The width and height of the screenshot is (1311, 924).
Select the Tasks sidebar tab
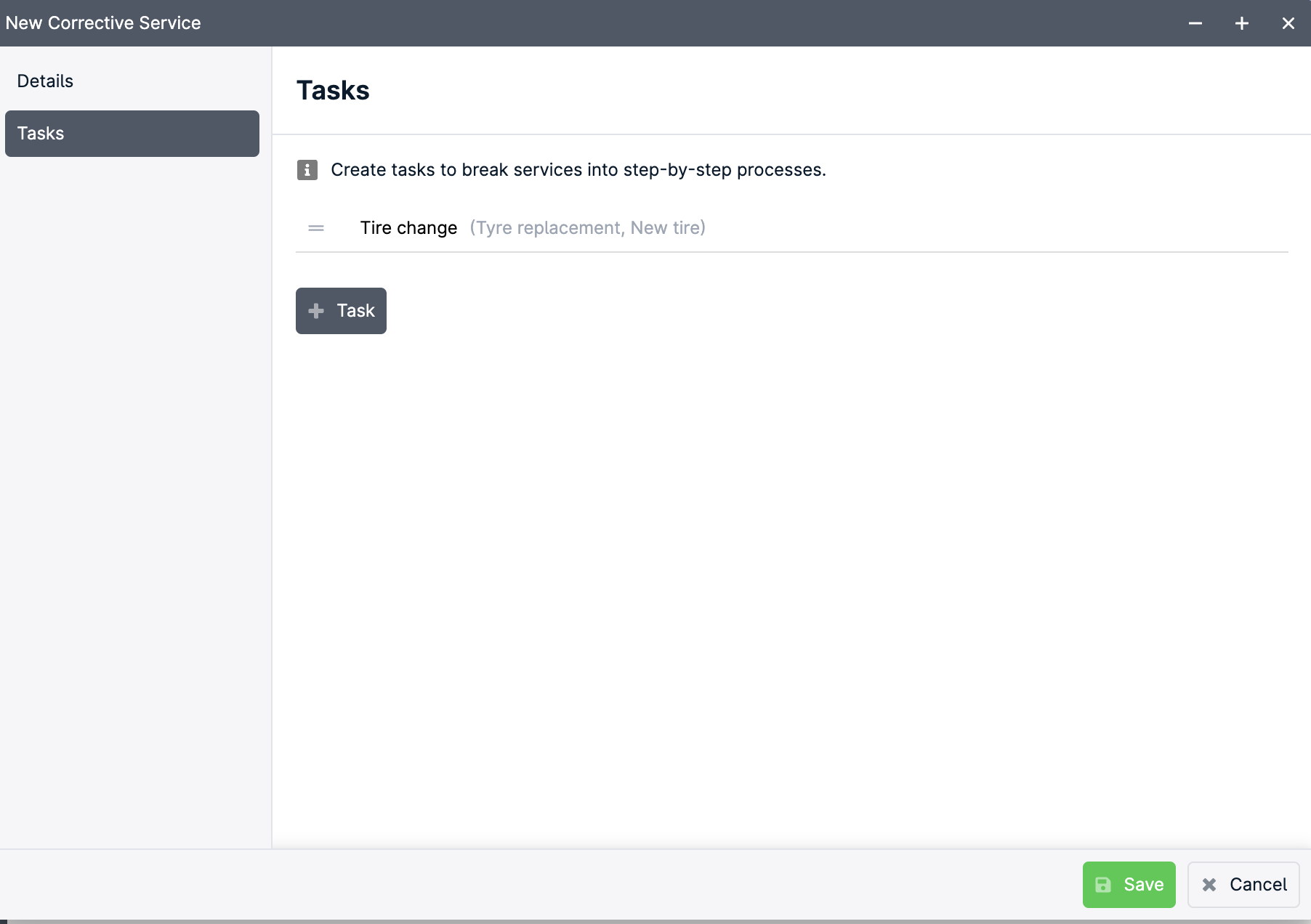(x=132, y=134)
